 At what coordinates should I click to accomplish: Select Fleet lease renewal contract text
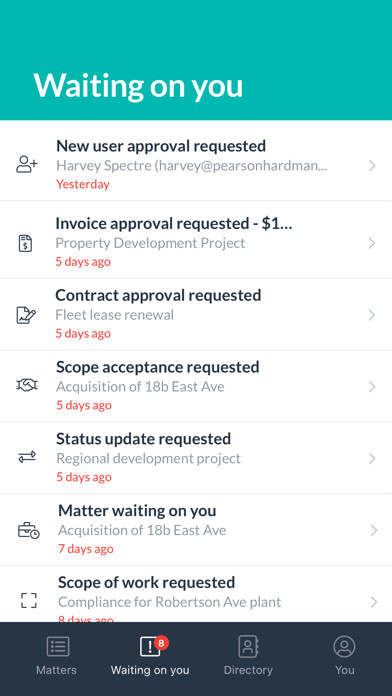coord(115,315)
